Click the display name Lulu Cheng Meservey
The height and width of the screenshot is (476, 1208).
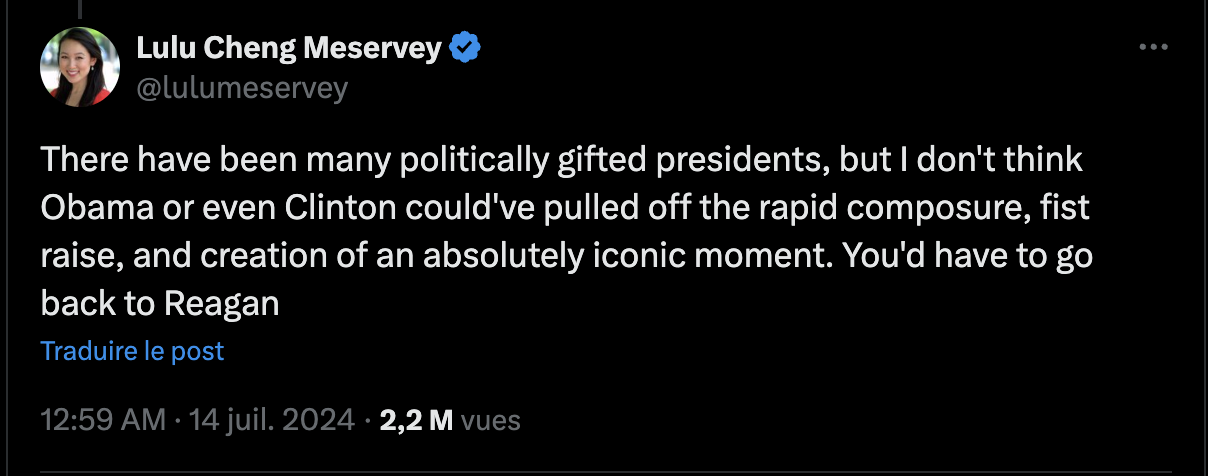[x=288, y=47]
